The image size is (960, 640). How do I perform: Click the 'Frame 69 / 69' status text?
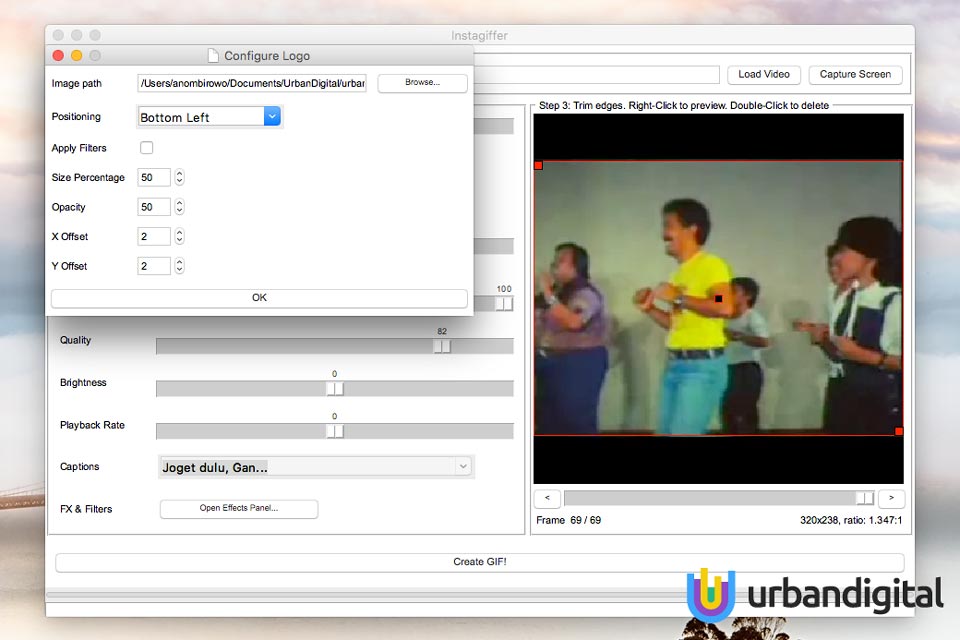[x=569, y=521]
